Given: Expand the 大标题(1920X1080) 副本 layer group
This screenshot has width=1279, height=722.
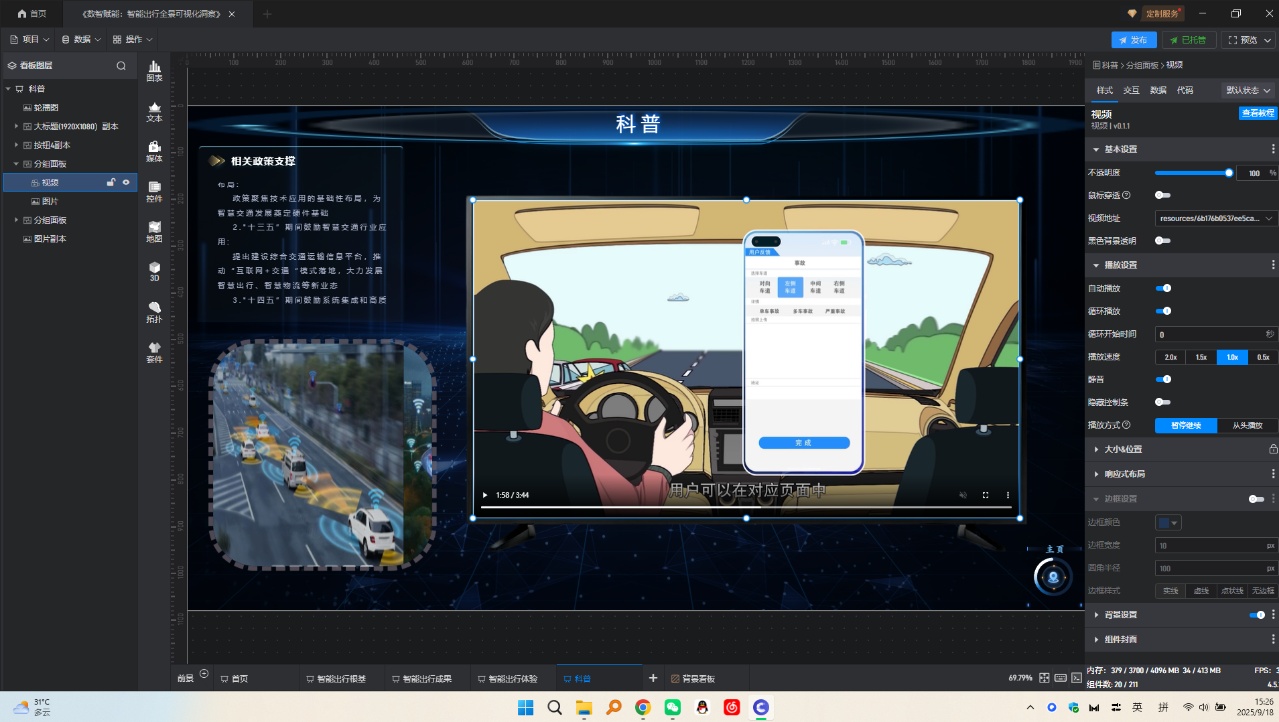Looking at the screenshot, I should click(16, 126).
